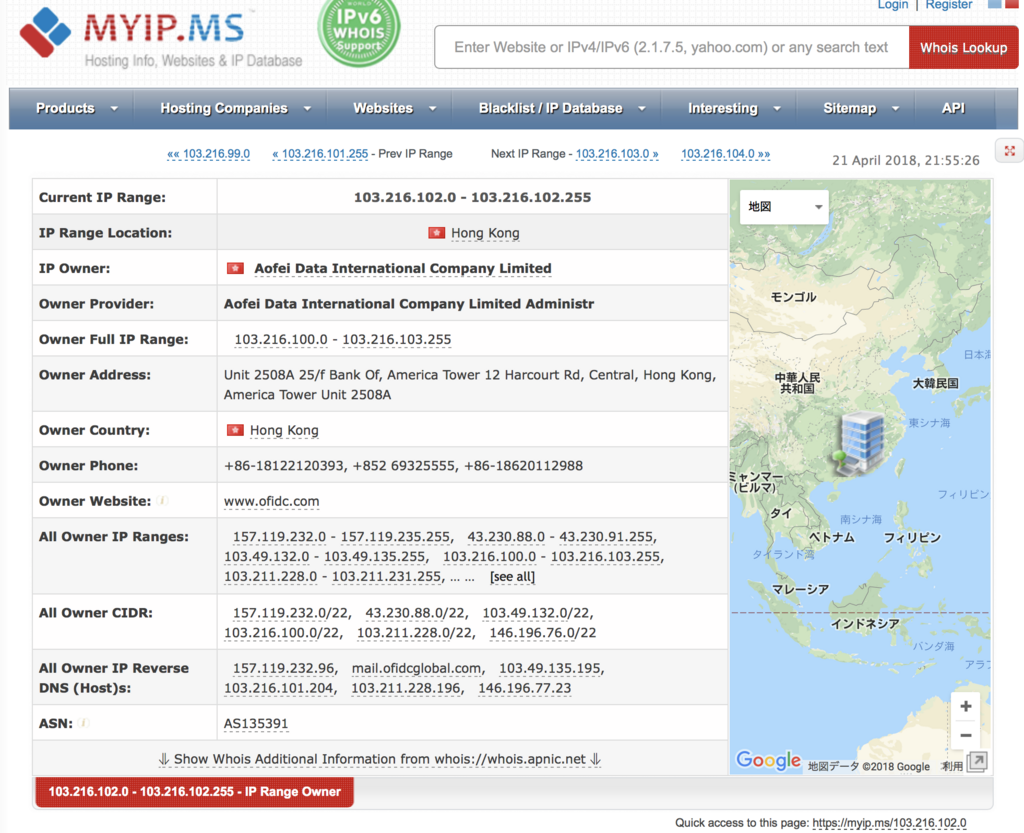Go to previous range 103.216.99.0
Viewport: 1024px width, 833px height.
coord(208,154)
